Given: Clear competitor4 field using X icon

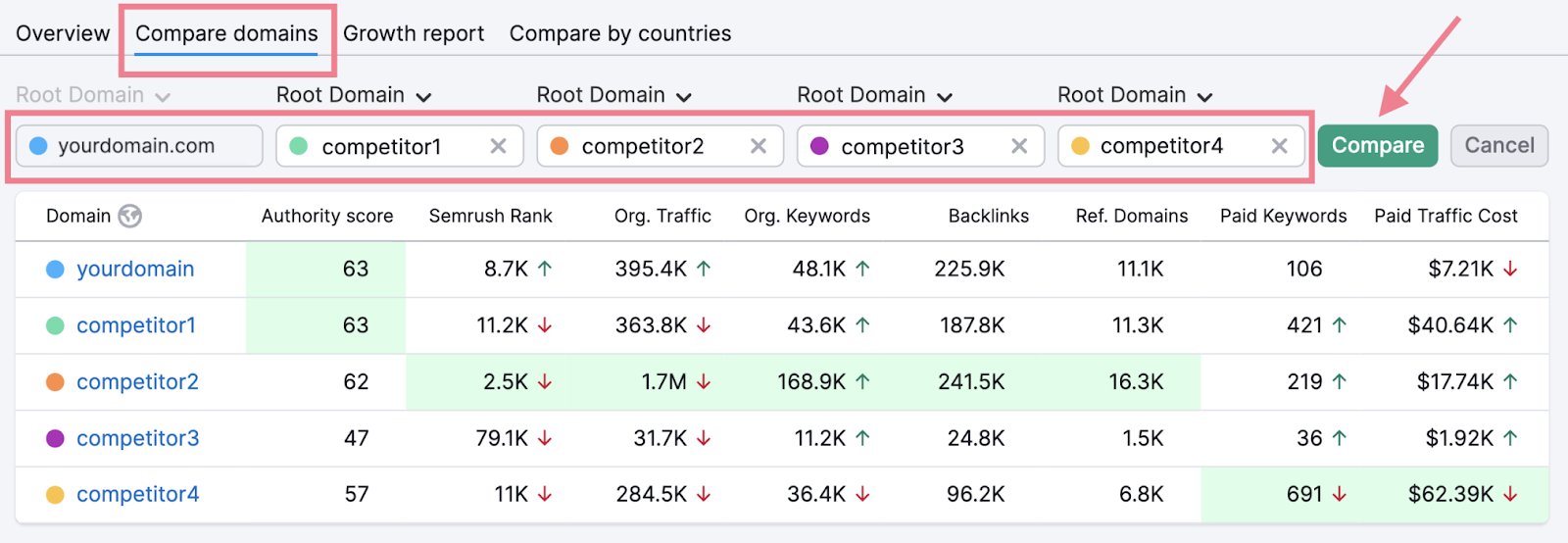Looking at the screenshot, I should tap(1279, 146).
